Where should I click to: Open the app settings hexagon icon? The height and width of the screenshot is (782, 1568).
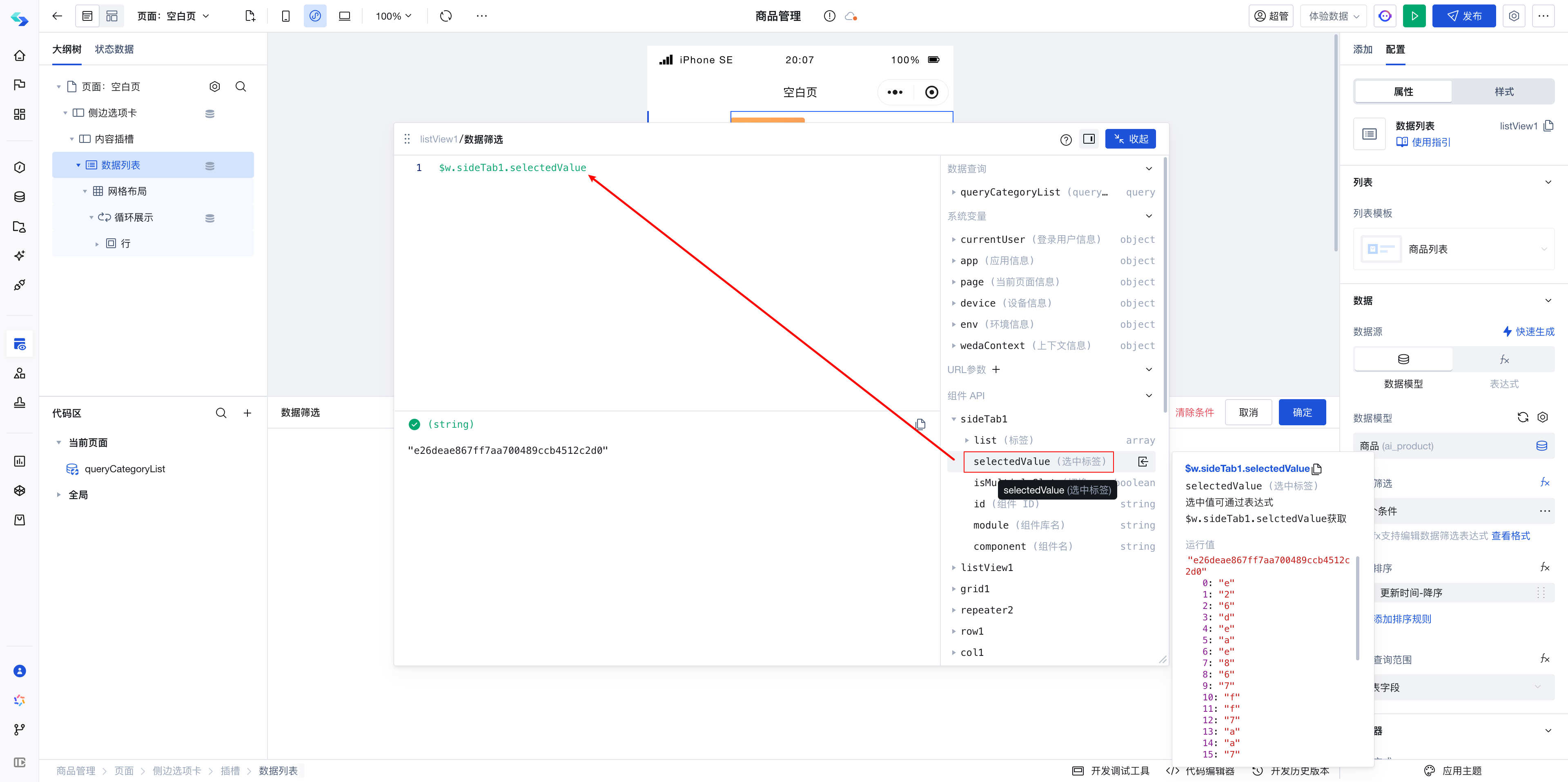pyautogui.click(x=1513, y=16)
